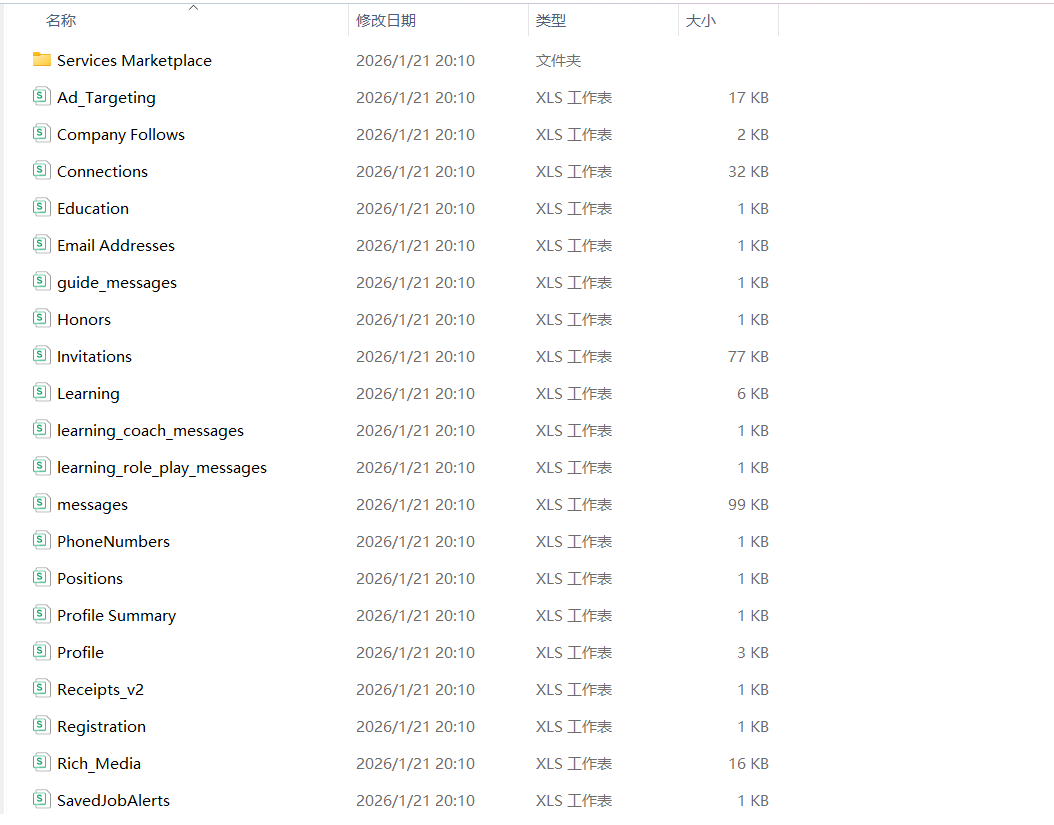Screen dimensions: 1054x825
Task: Click the Excel icon next to Ad_Targeting
Action: click(x=41, y=96)
